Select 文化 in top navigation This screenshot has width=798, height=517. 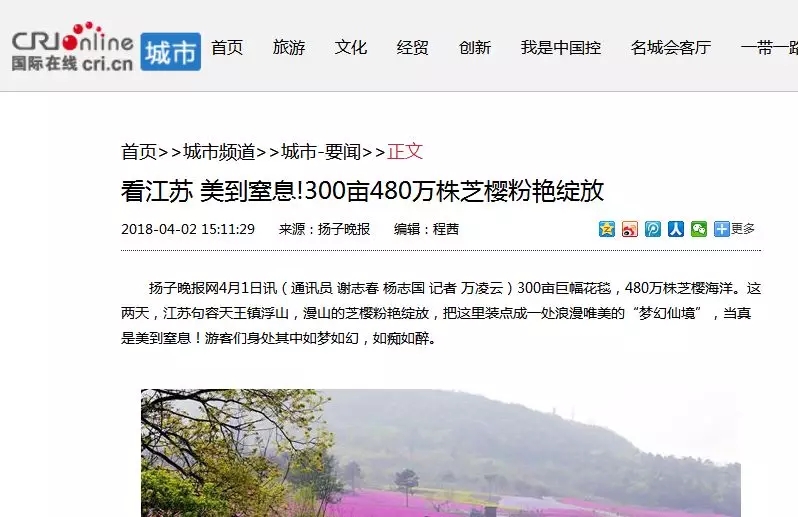[x=351, y=47]
